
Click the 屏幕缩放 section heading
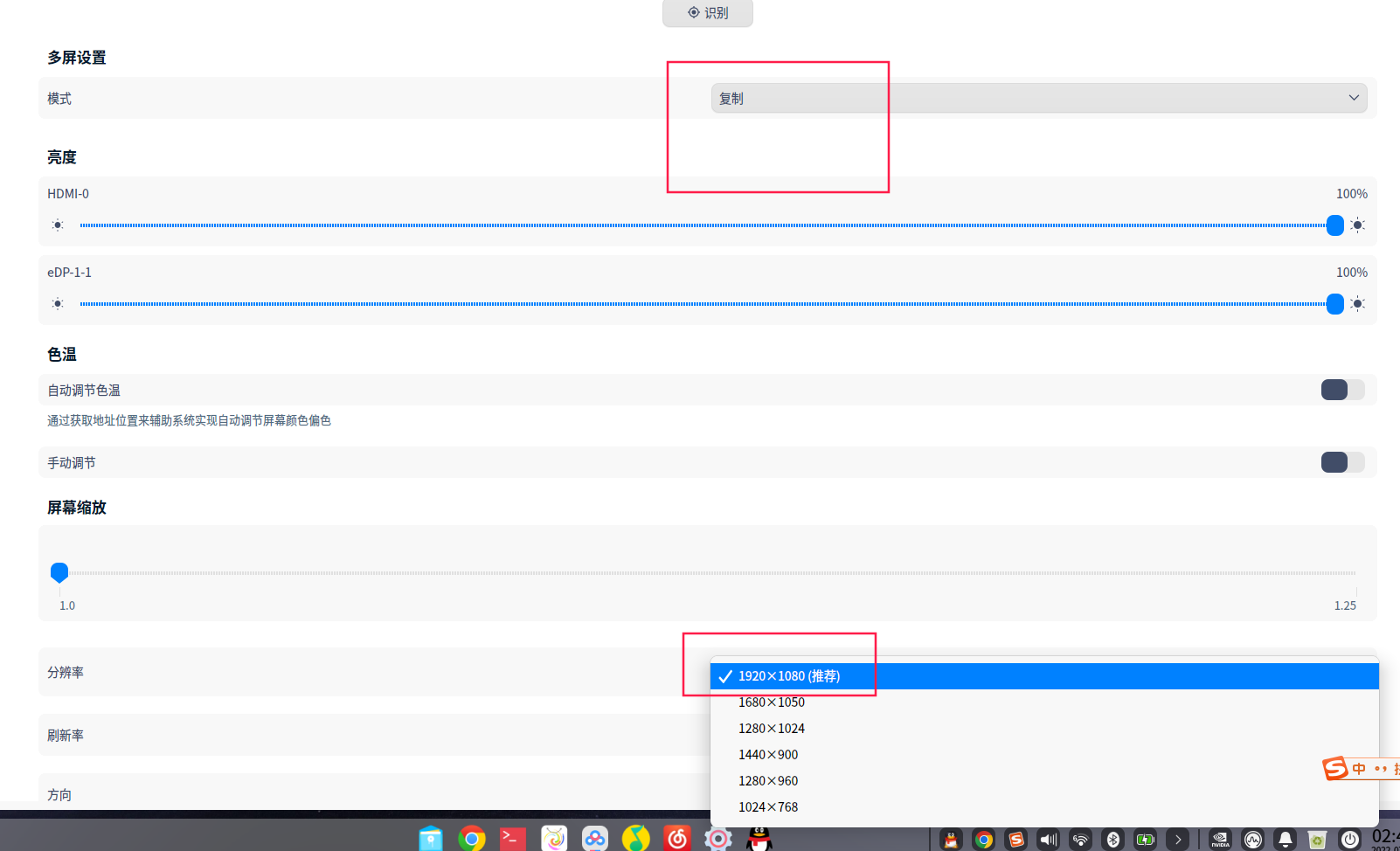[77, 508]
